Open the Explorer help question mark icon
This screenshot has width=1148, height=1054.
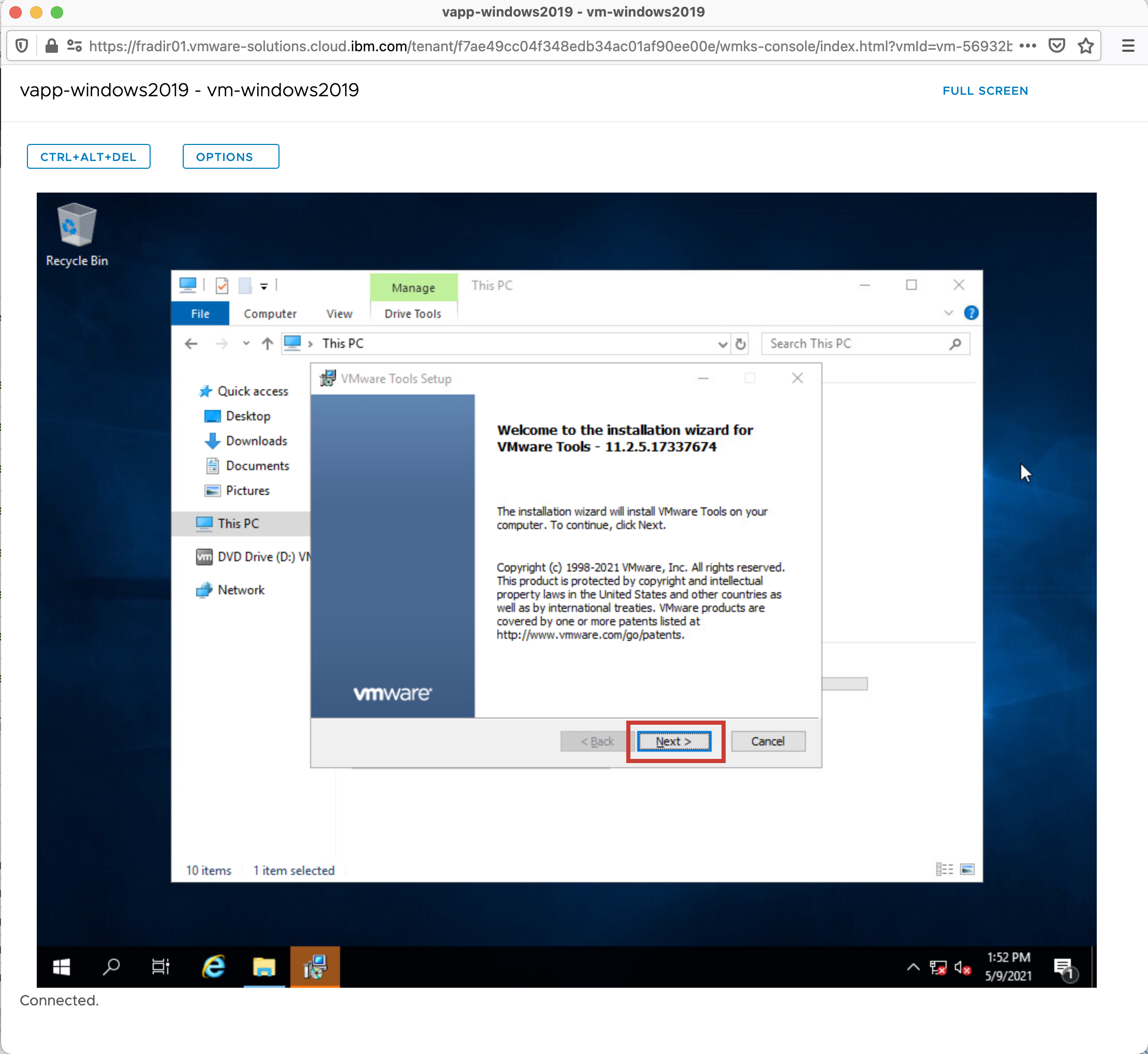(970, 313)
